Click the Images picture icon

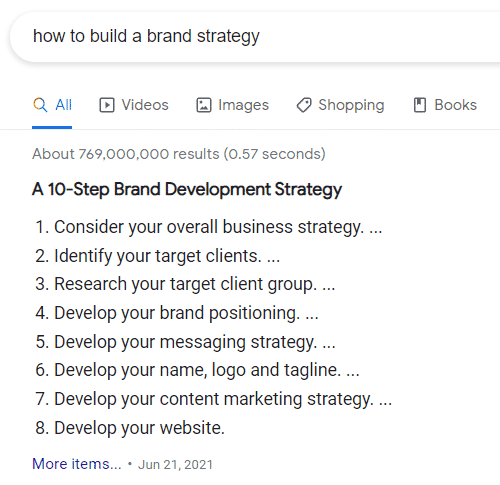(204, 105)
